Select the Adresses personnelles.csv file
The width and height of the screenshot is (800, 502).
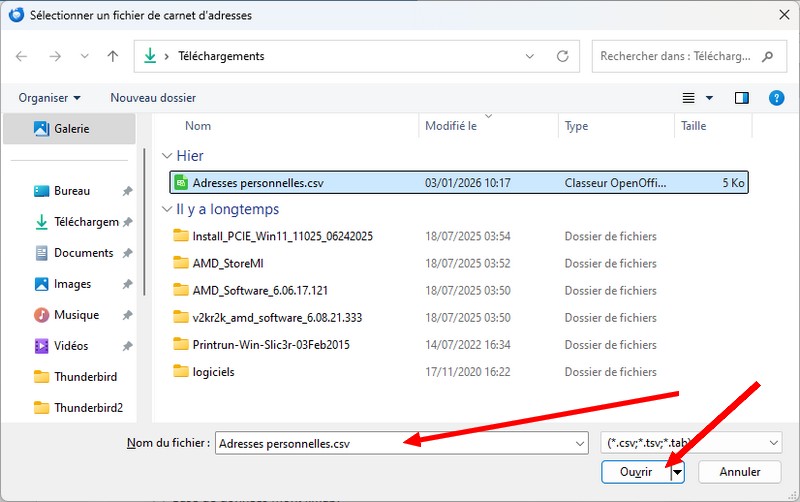[258, 183]
